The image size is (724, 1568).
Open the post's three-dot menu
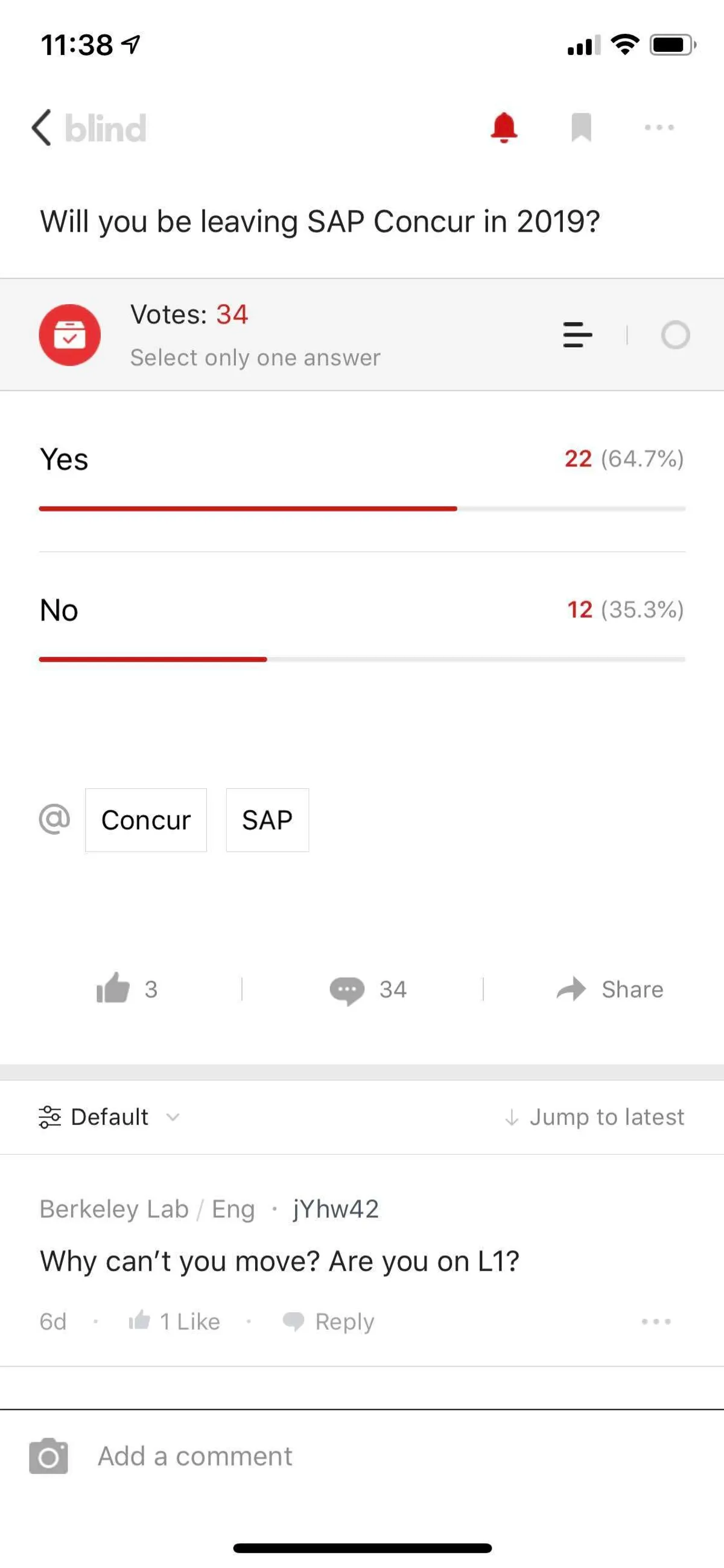(x=659, y=128)
